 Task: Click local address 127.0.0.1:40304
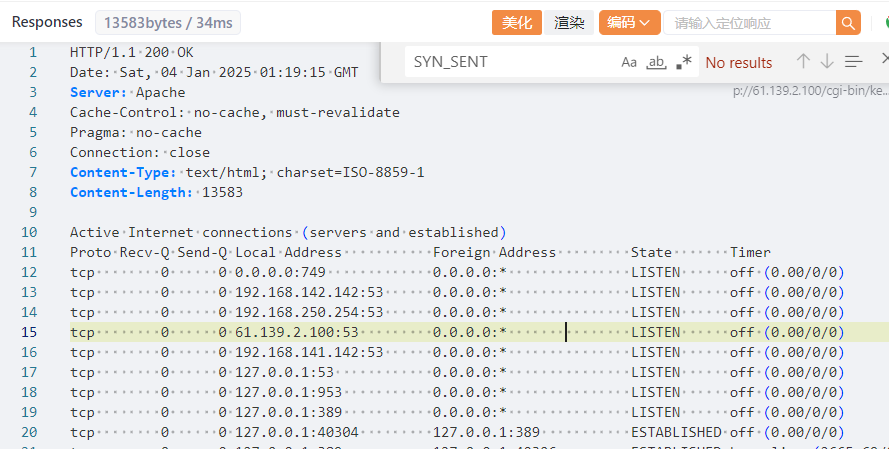coord(297,433)
